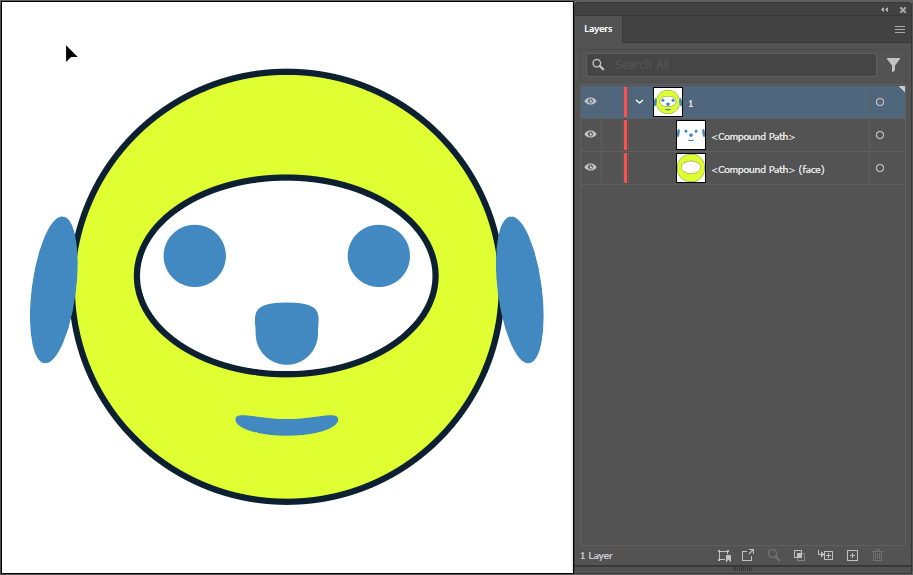This screenshot has height=575, width=913.
Task: Click the layer name "1"
Action: [691, 104]
